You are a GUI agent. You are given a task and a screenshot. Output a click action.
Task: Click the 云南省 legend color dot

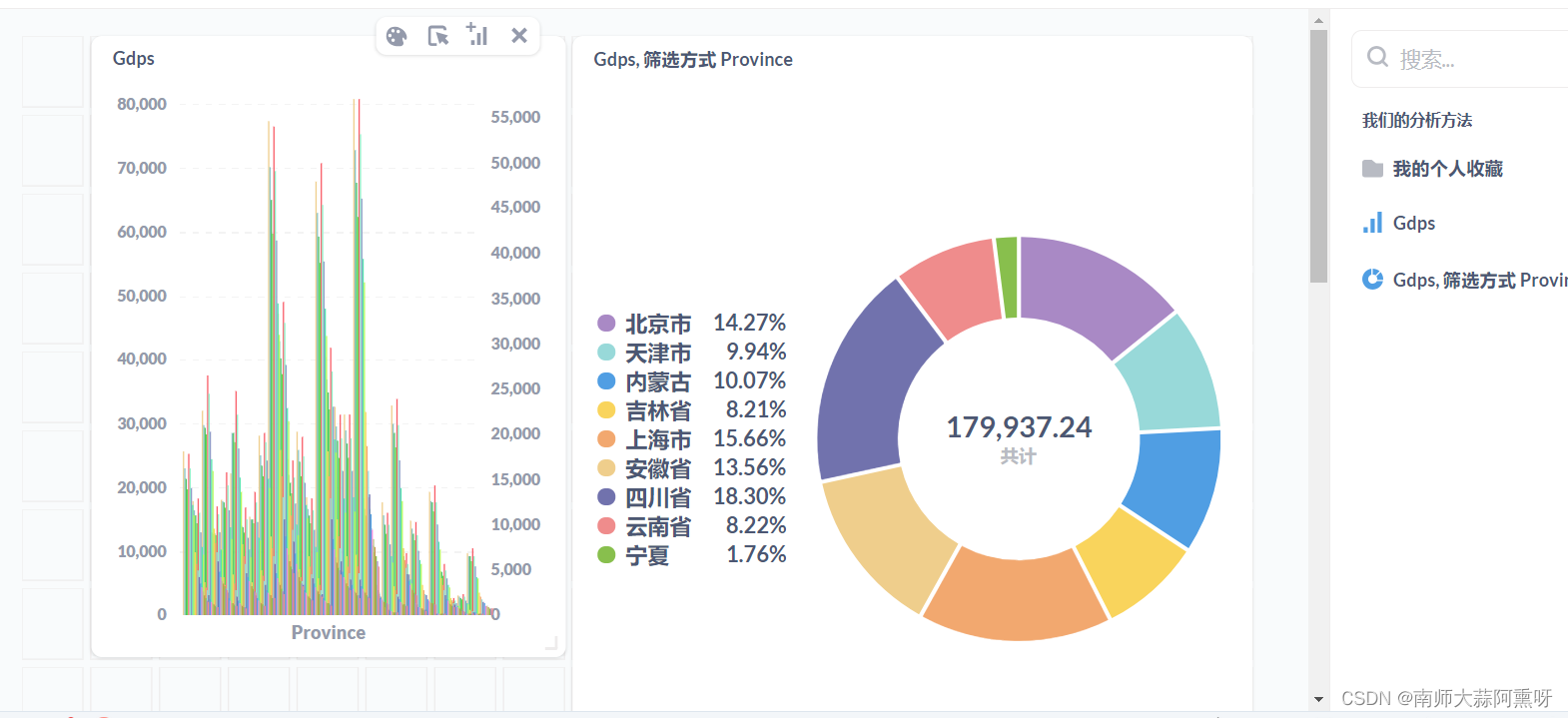606,525
